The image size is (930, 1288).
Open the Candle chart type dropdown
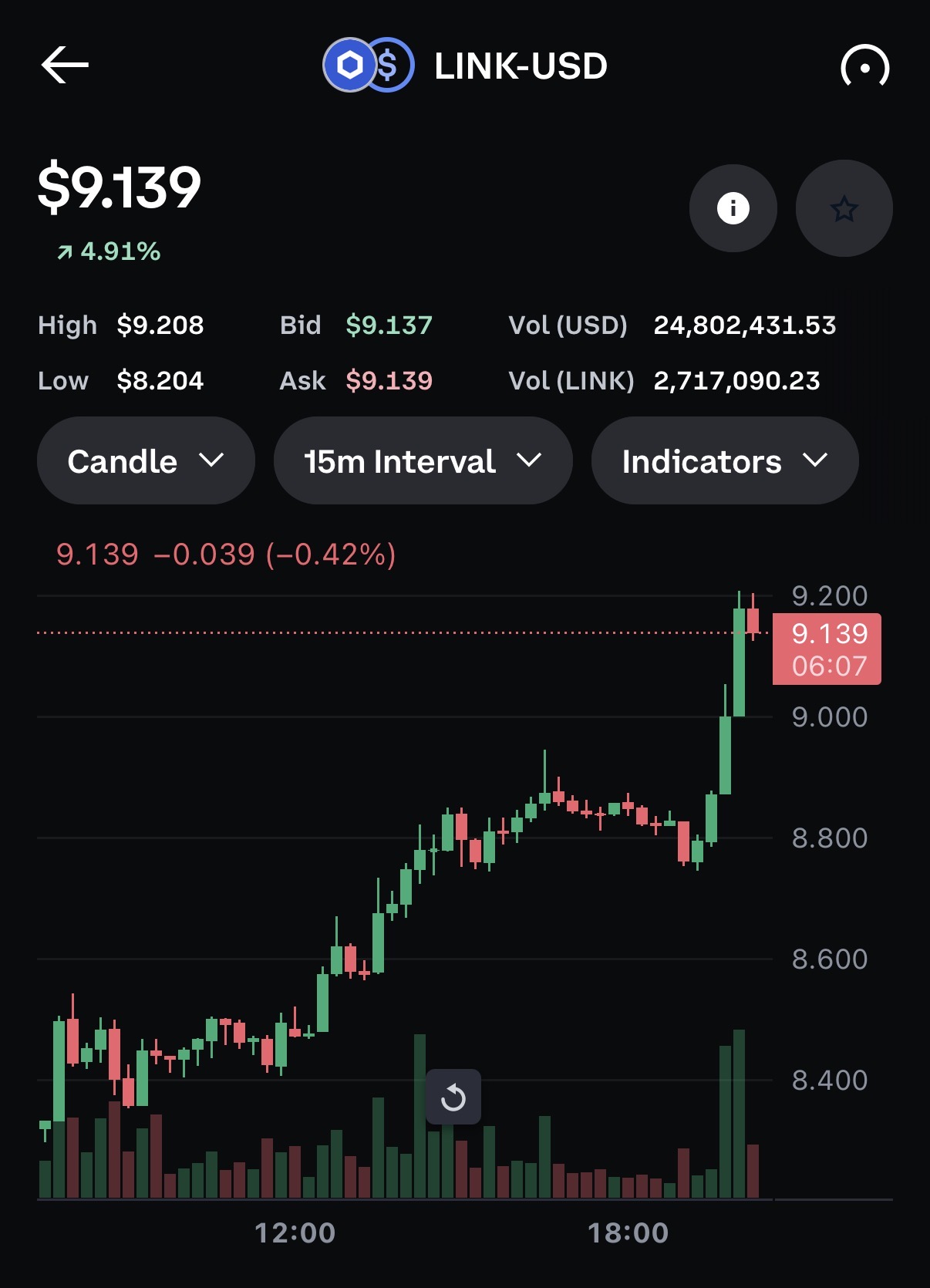(146, 461)
